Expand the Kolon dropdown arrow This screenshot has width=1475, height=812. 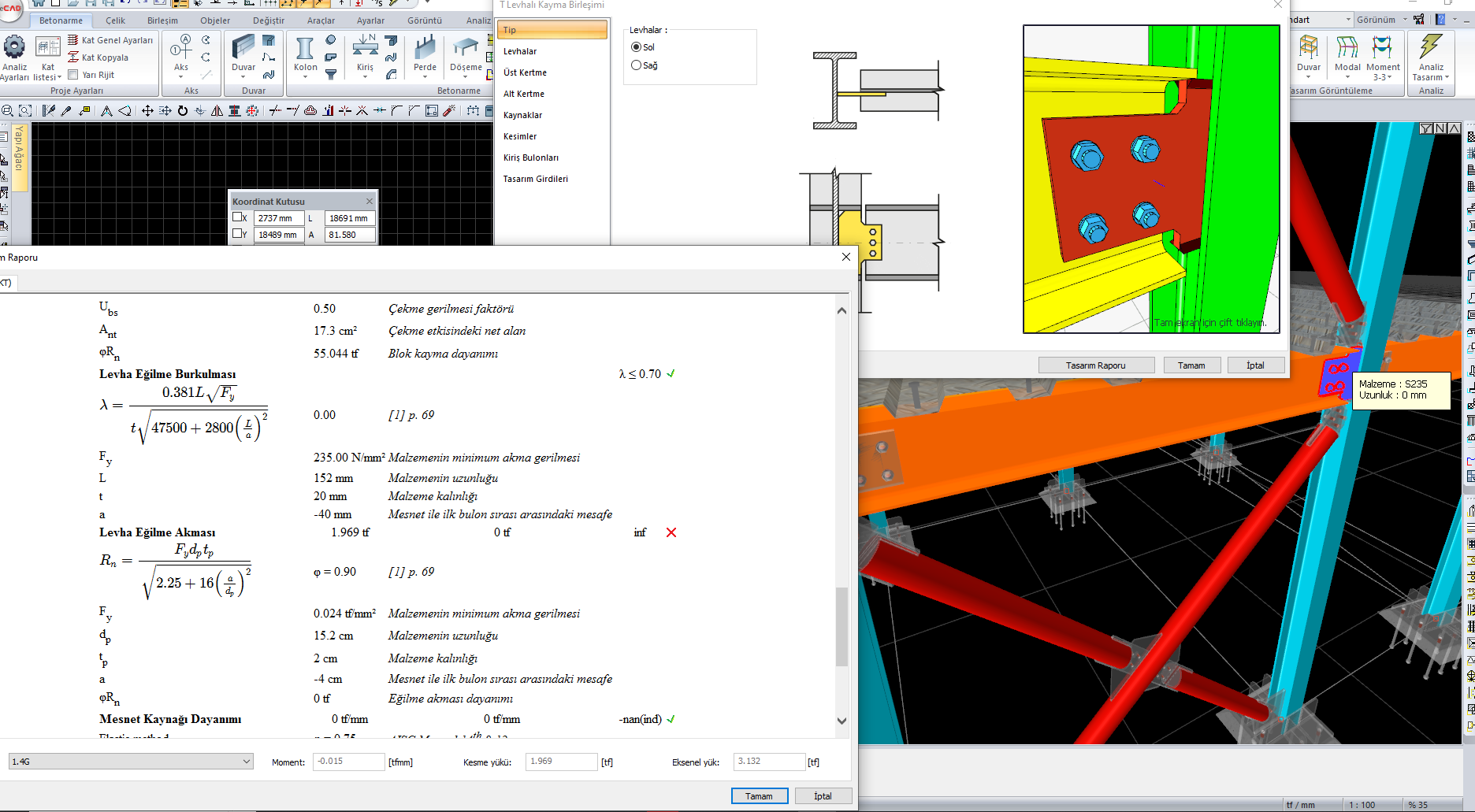[x=305, y=77]
